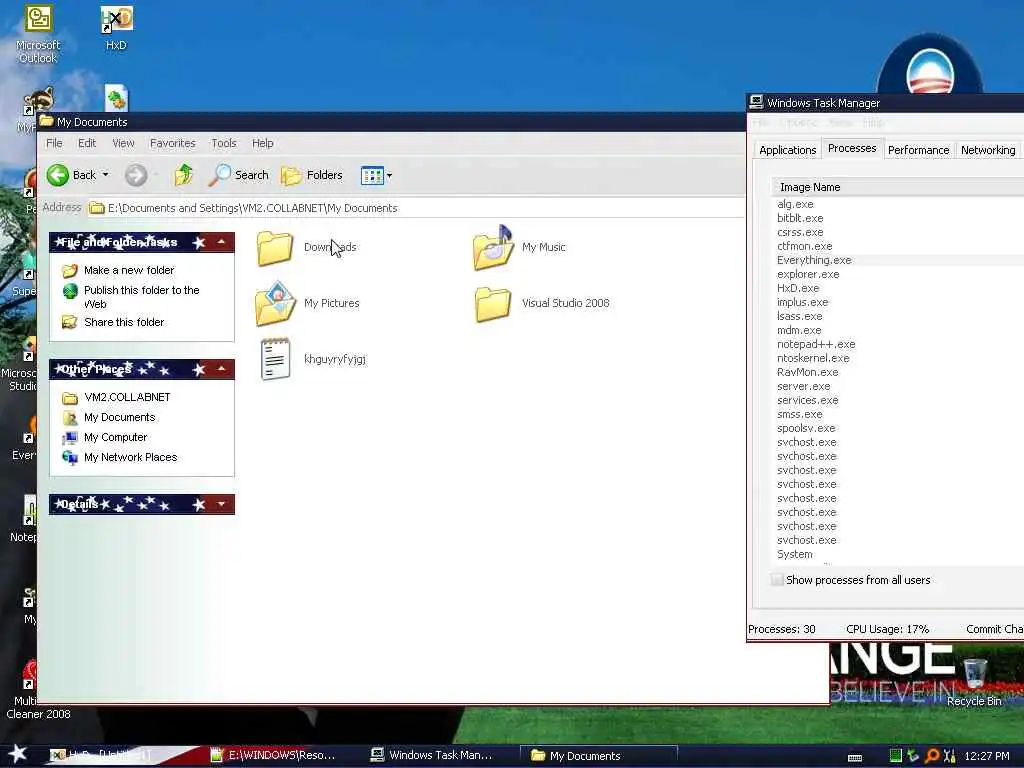Select the khguyryfyjgj text file icon
This screenshot has width=1024, height=768.
click(x=275, y=359)
